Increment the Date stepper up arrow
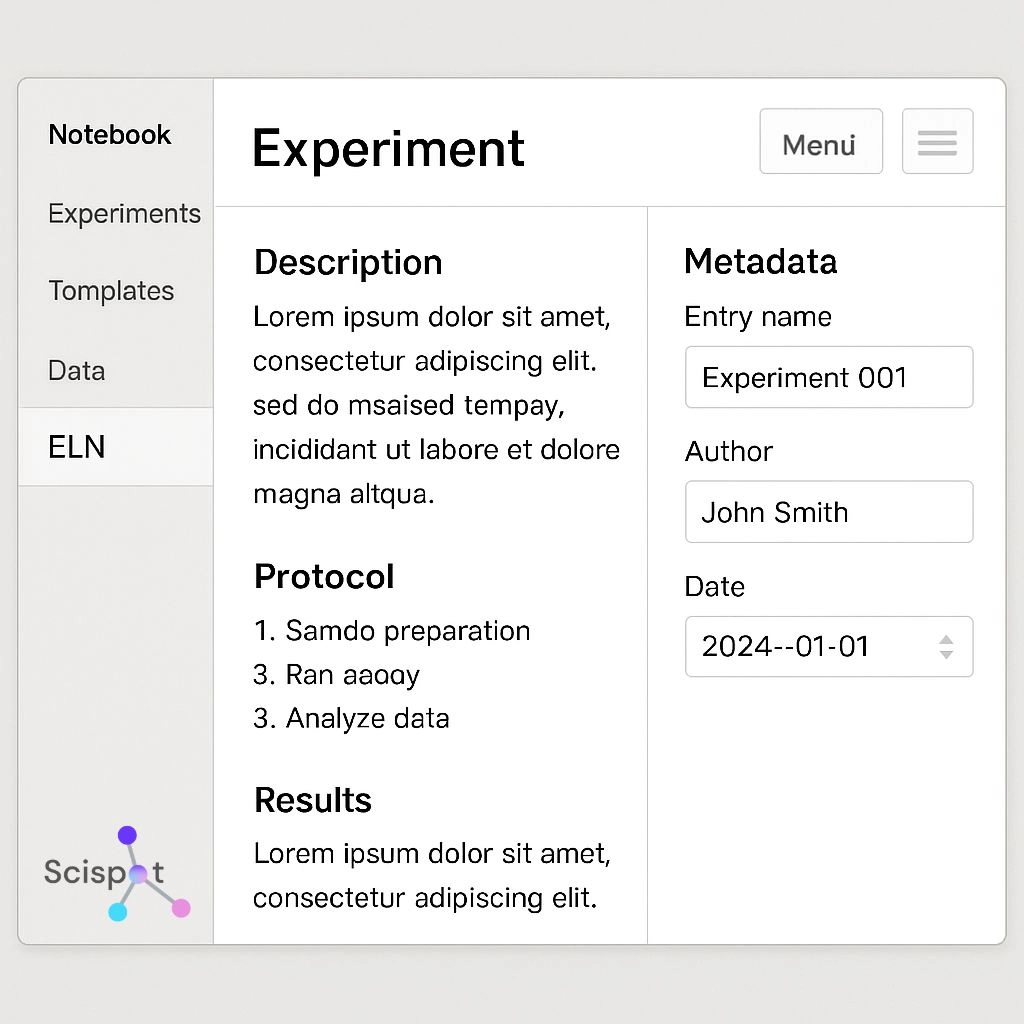Viewport: 1024px width, 1024px height. click(946, 639)
